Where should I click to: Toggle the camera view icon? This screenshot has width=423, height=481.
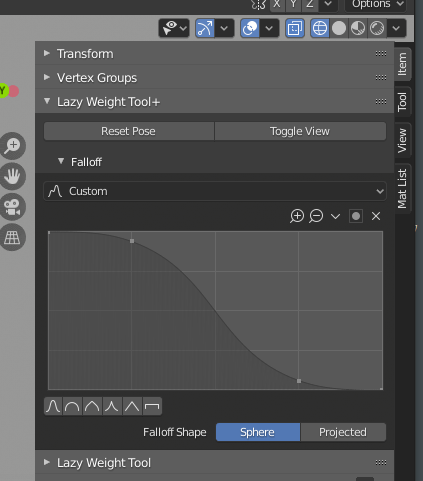13,207
